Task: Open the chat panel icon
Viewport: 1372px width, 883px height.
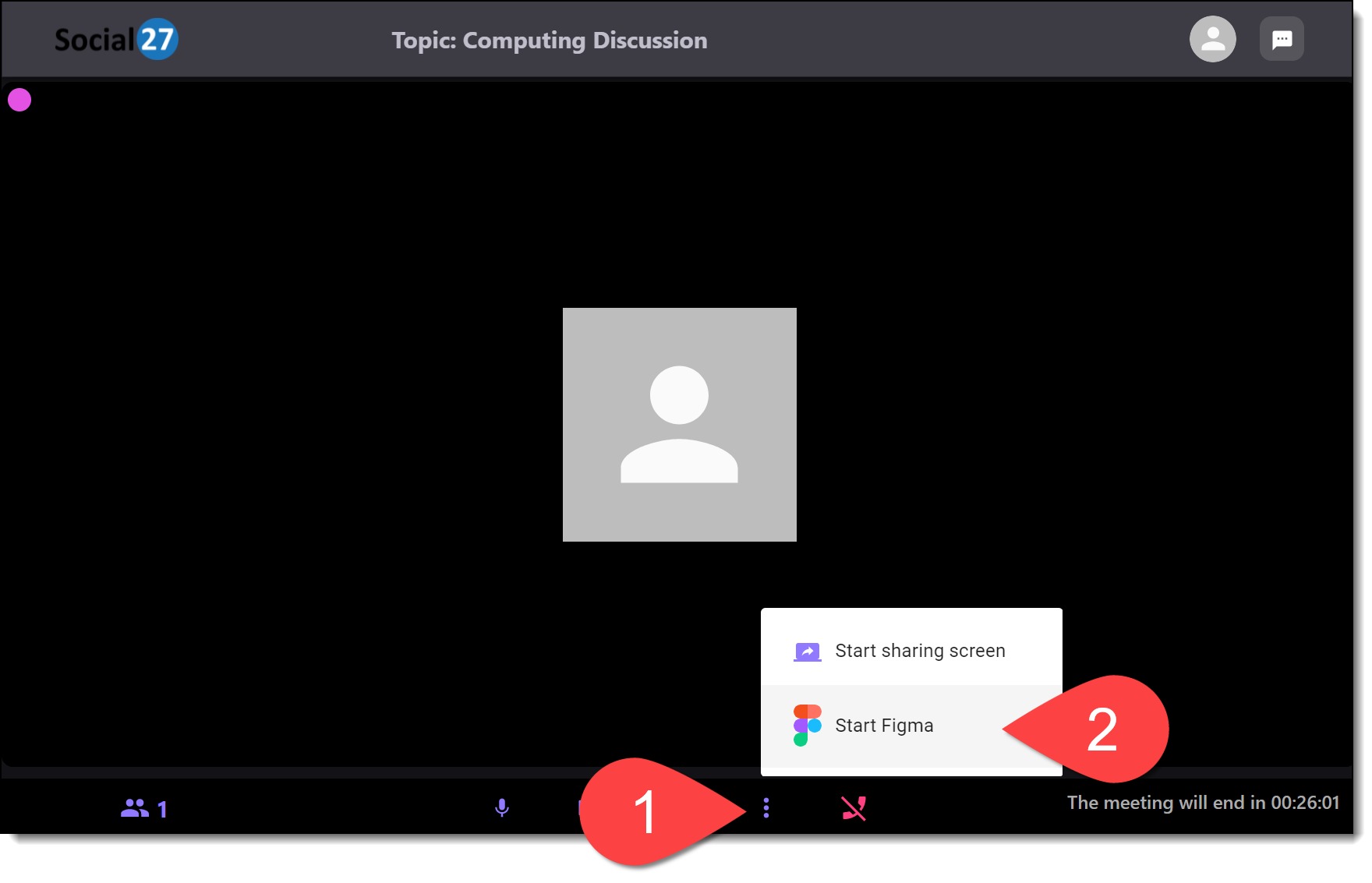Action: point(1282,39)
